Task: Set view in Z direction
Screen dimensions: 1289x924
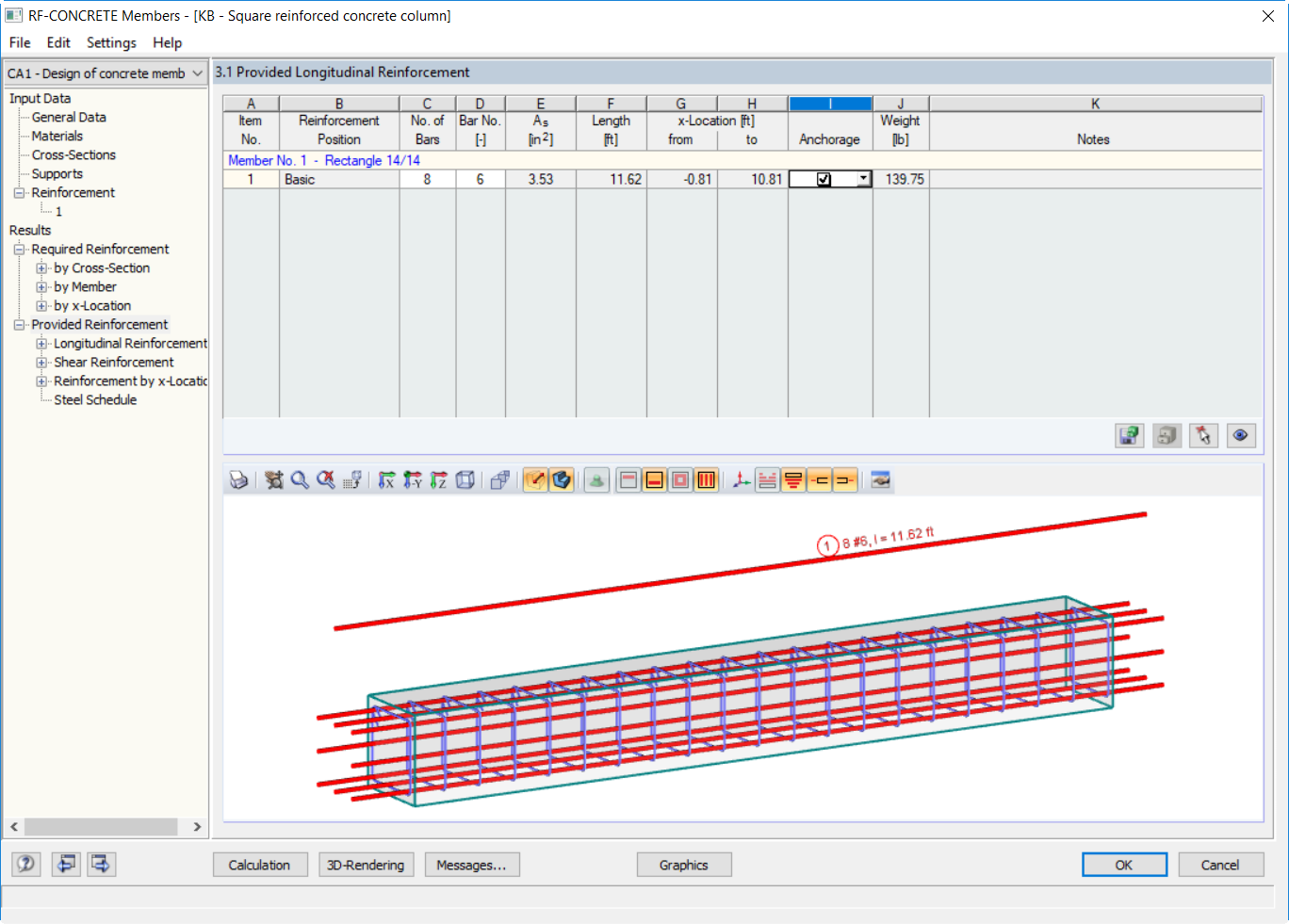Action: tap(438, 480)
